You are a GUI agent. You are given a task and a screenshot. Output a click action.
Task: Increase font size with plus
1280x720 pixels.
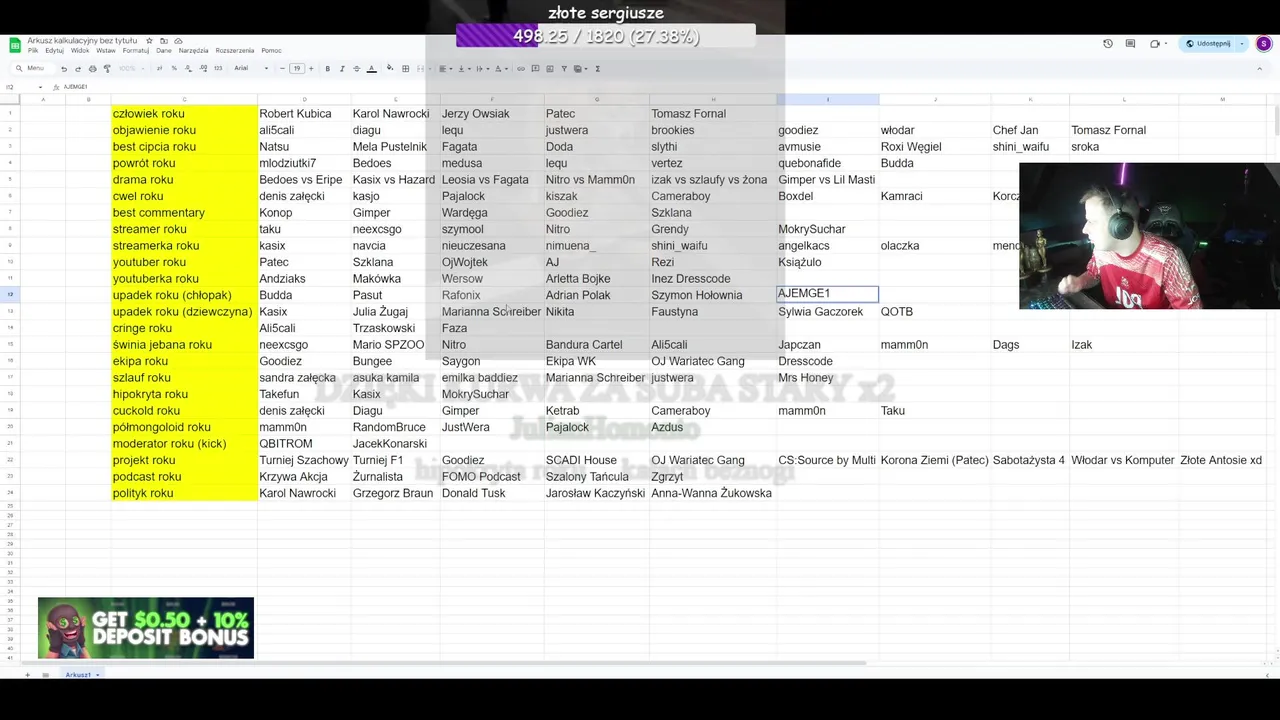(311, 69)
